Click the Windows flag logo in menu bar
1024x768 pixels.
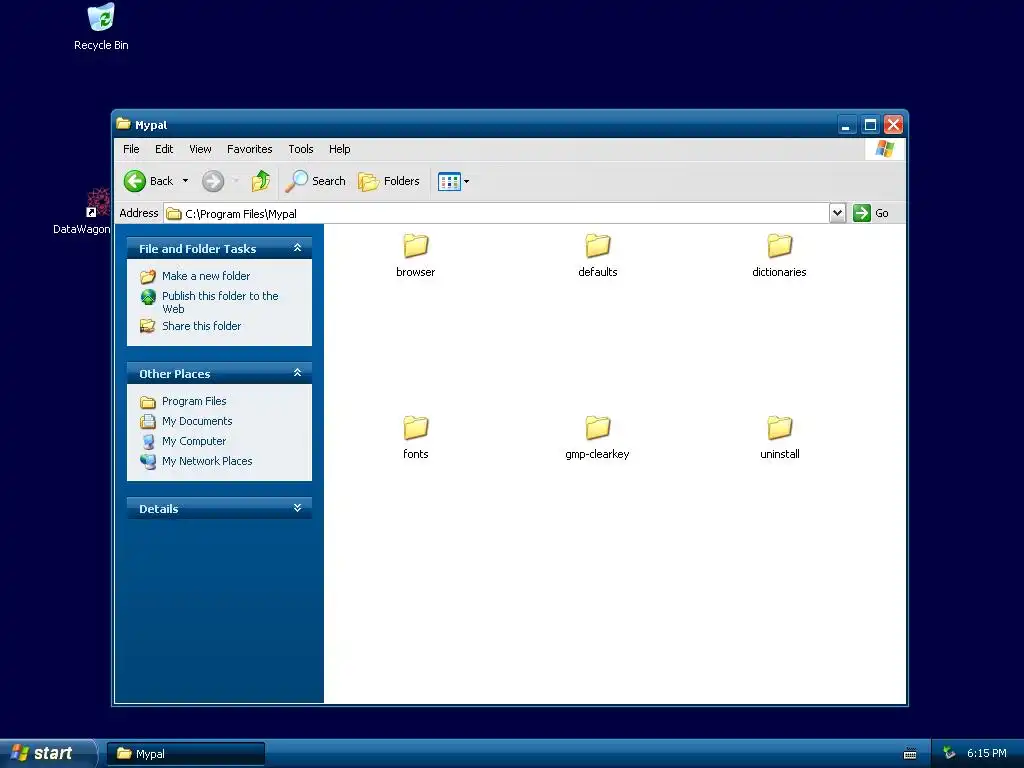[885, 149]
